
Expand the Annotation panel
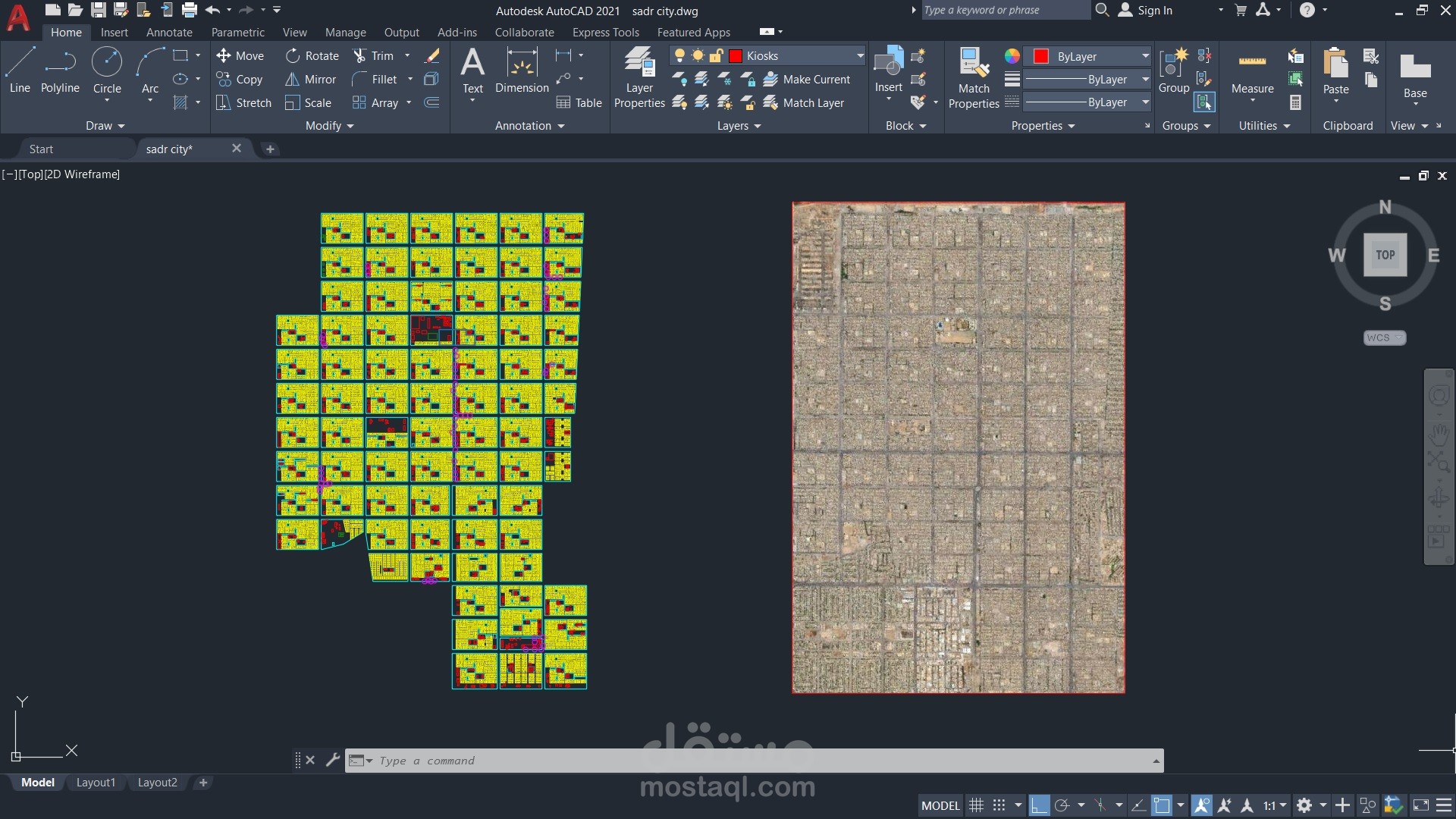pos(529,126)
